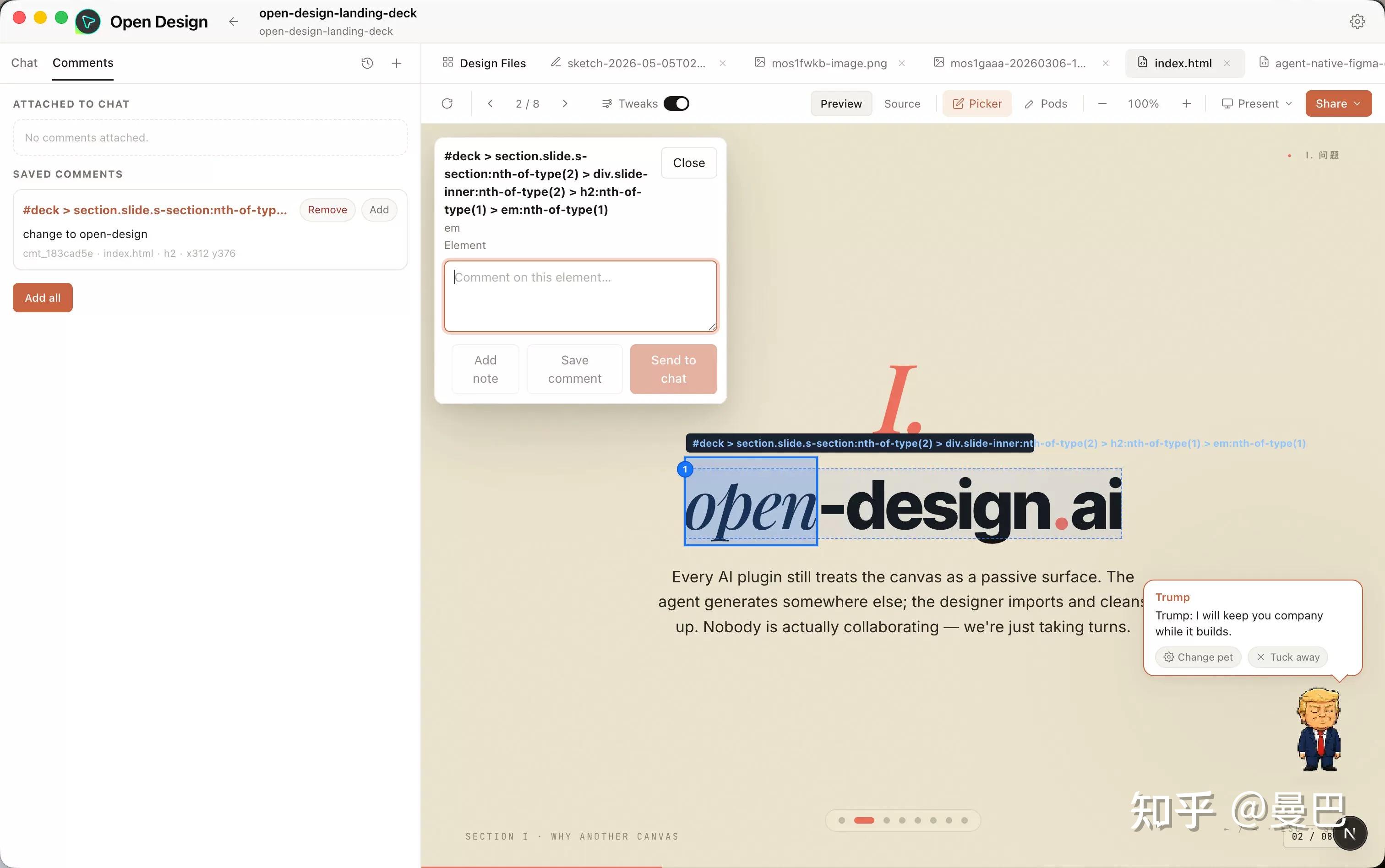The height and width of the screenshot is (868, 1385).
Task: Click the Open Design logo icon
Action: click(88, 22)
